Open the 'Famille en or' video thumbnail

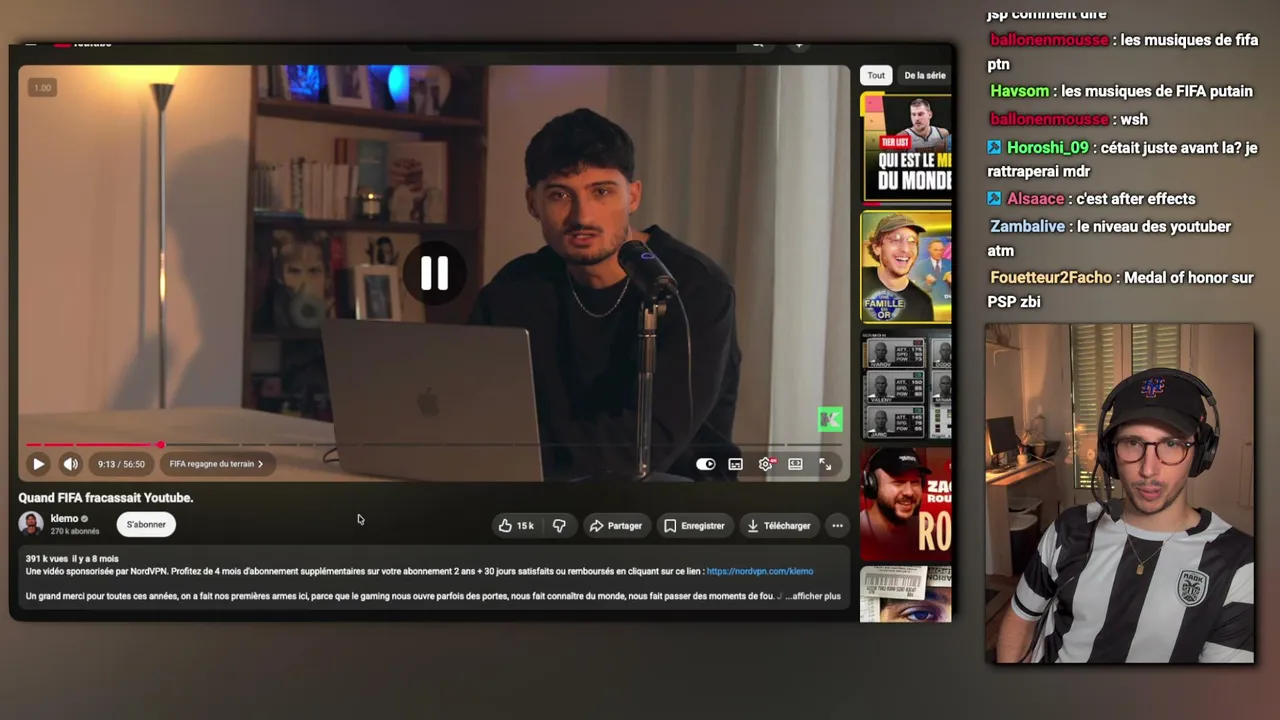906,267
